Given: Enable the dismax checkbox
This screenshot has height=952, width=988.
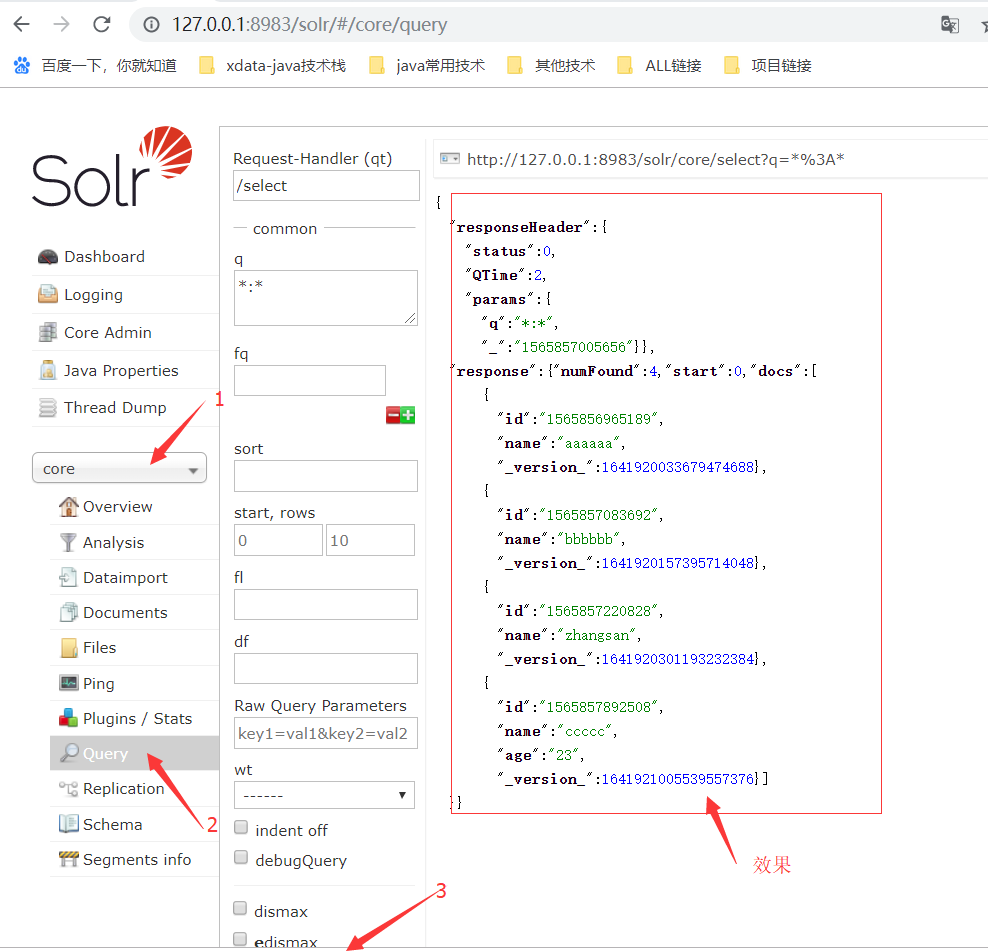Looking at the screenshot, I should point(240,909).
